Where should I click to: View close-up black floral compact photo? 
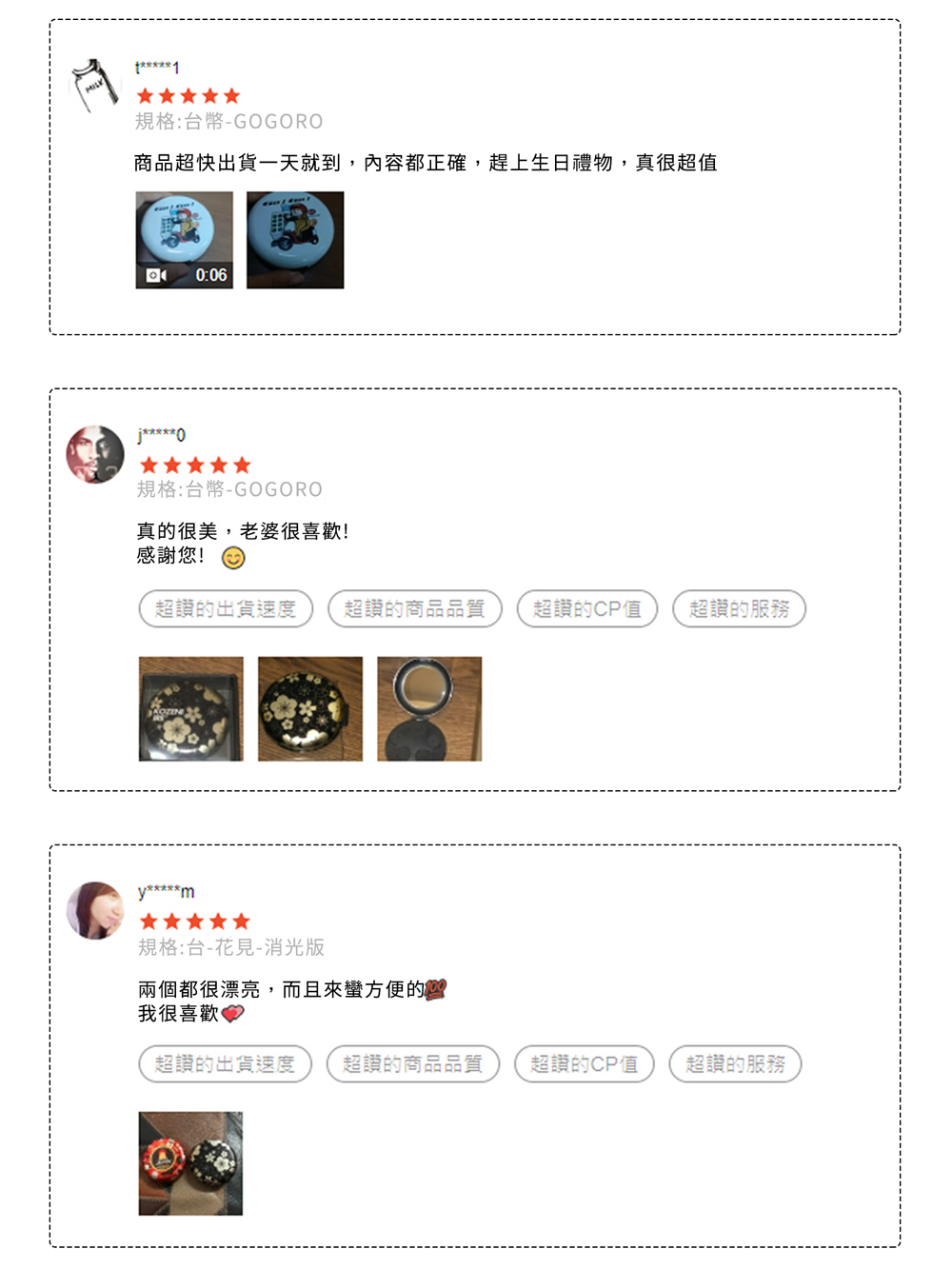(310, 708)
